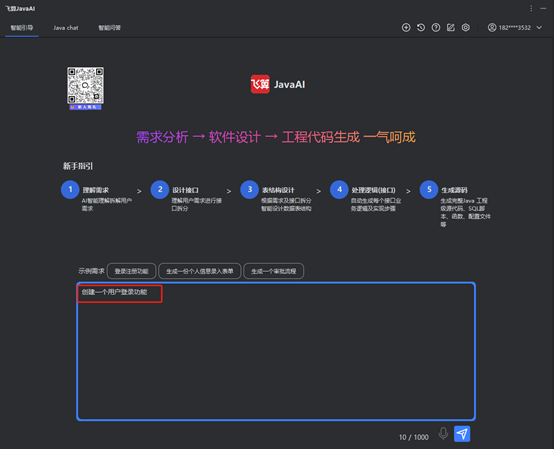Select the 生成一份个人信息录入表单 example

(x=200, y=271)
